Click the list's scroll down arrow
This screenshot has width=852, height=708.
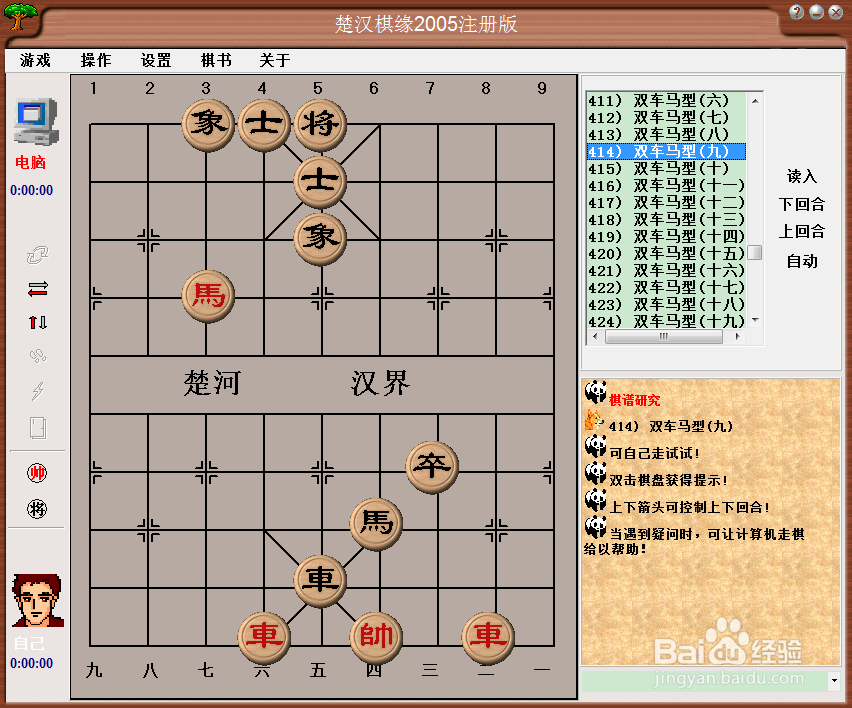pos(755,320)
